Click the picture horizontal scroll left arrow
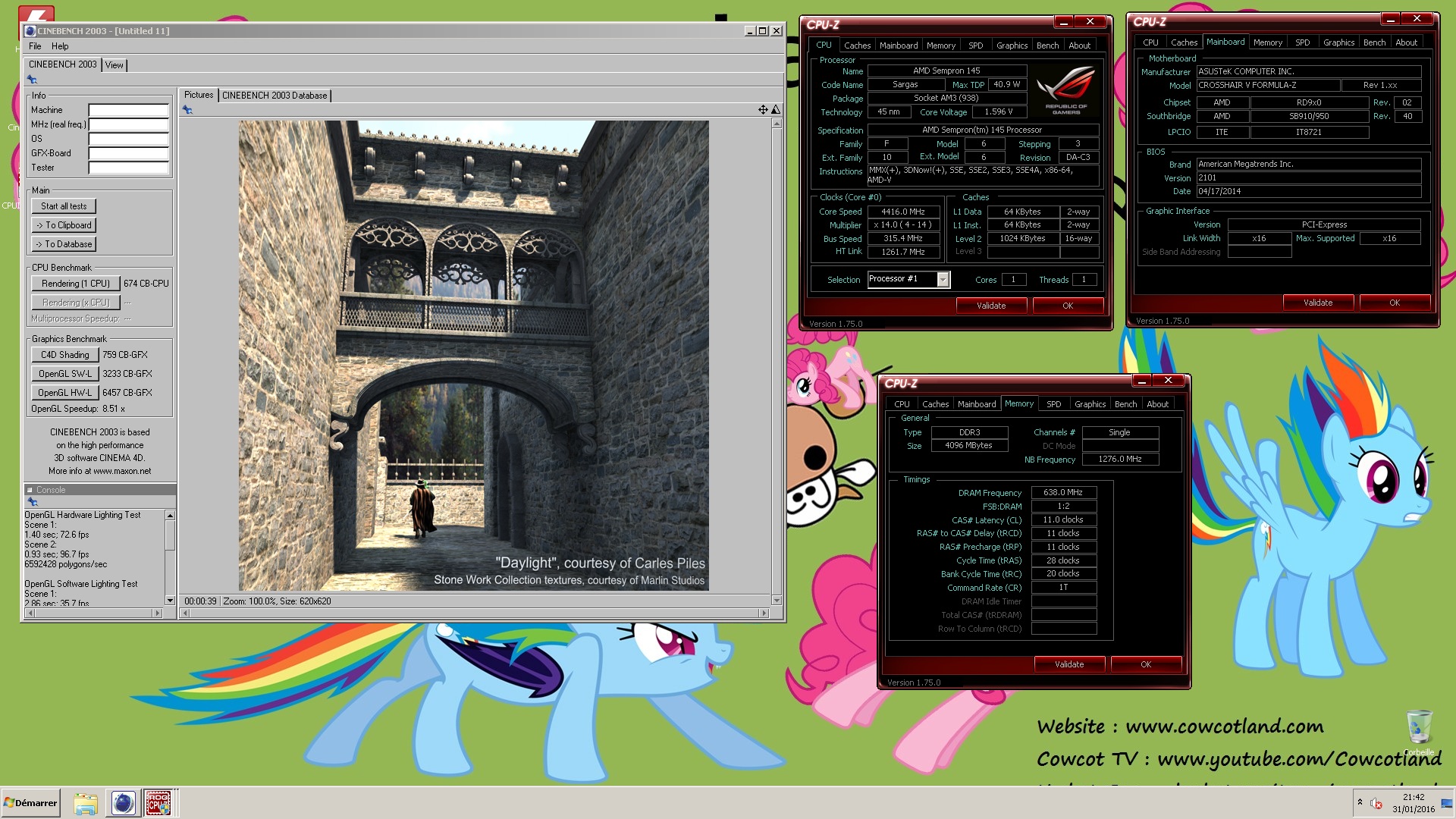1456x819 pixels. 185,613
